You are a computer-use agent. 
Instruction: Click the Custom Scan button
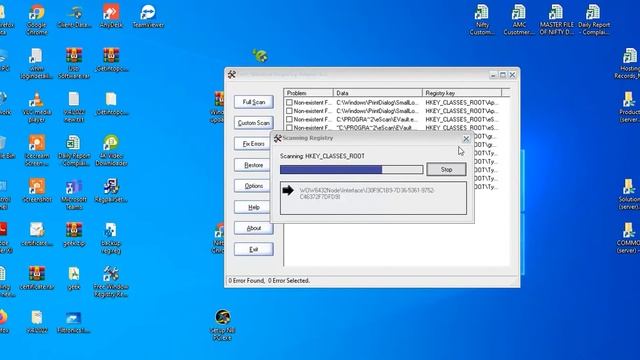pos(253,123)
